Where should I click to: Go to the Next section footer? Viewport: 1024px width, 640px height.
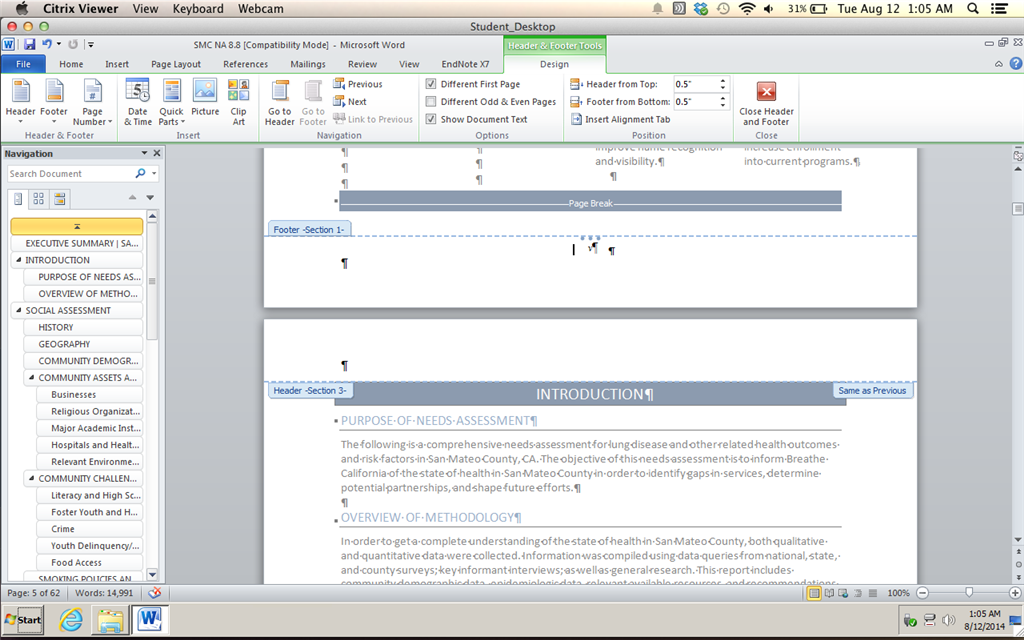350,102
